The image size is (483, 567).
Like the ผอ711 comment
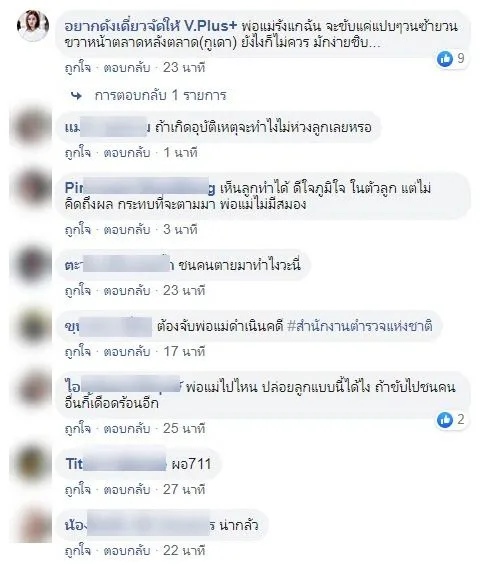pyautogui.click(x=78, y=490)
